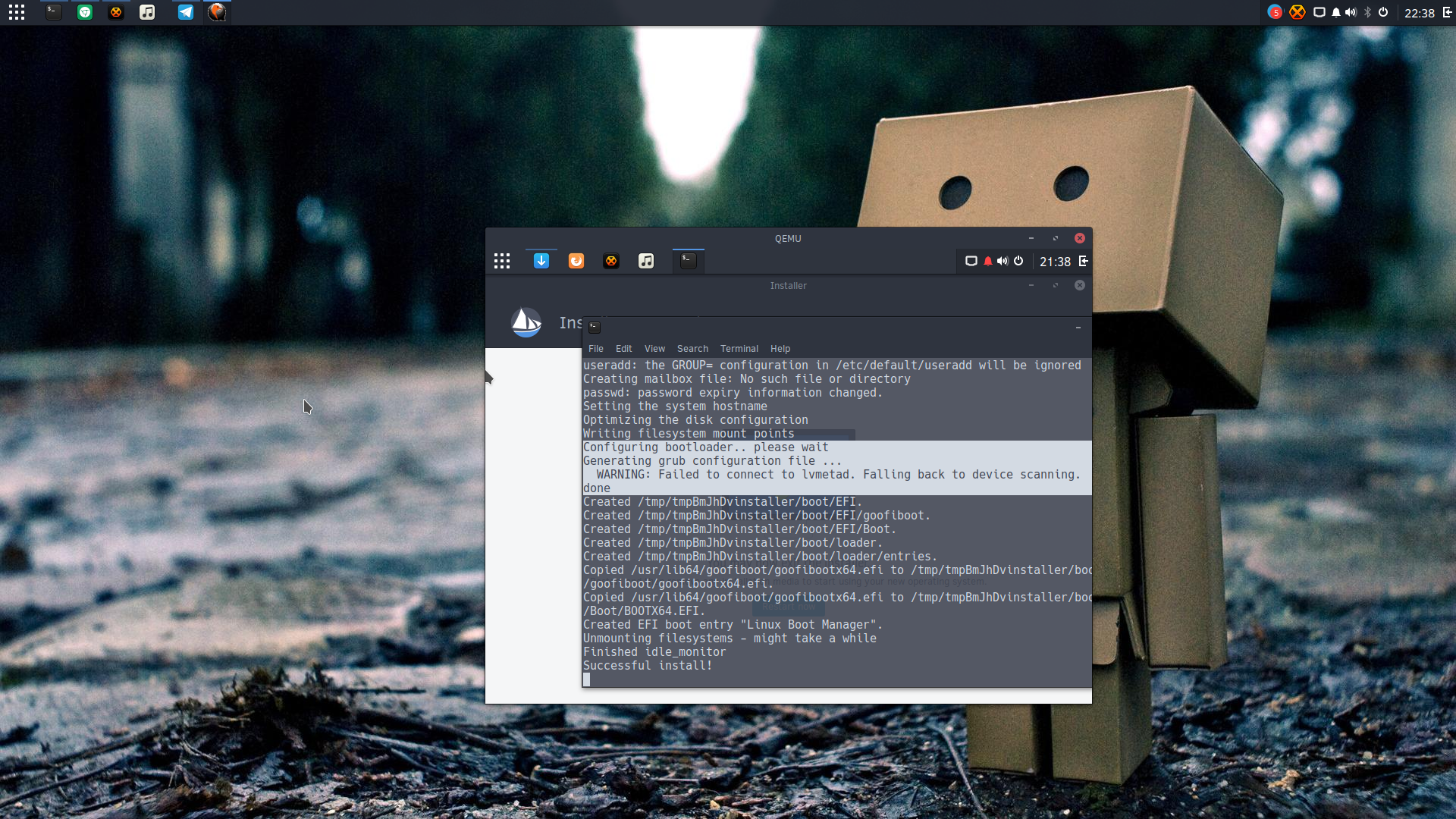
Task: Click the lvmetad WARNING line in terminal
Action: pos(838,475)
